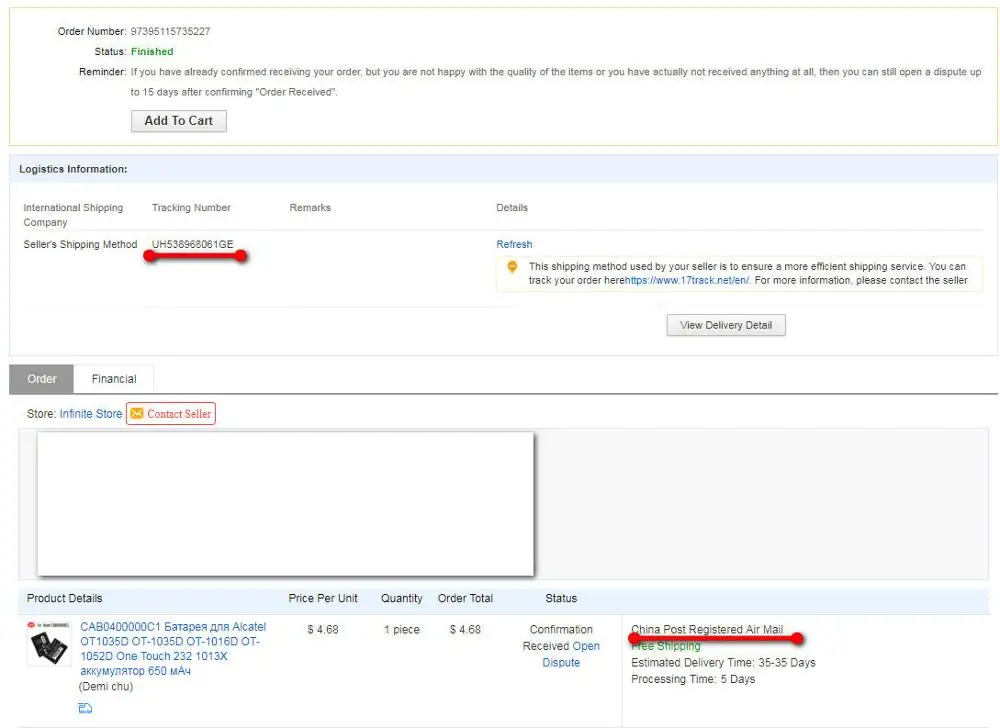Screen dimensions: 1000x728
Task: Switch to the Financial tab
Action: click(114, 379)
